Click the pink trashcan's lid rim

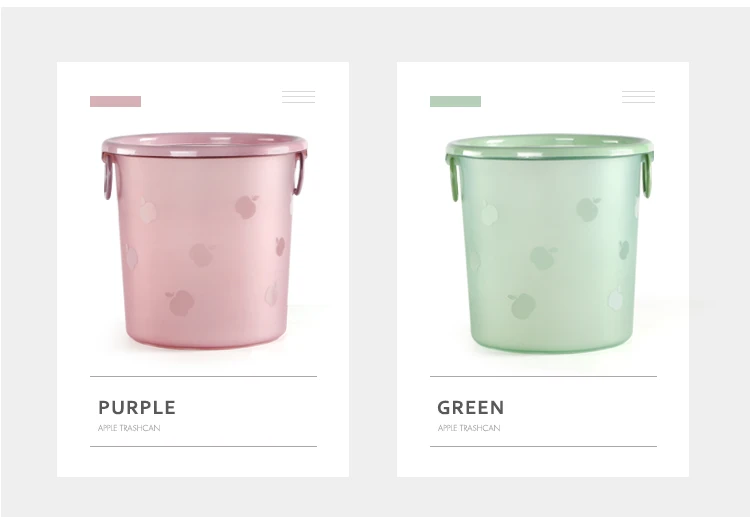click(x=204, y=144)
